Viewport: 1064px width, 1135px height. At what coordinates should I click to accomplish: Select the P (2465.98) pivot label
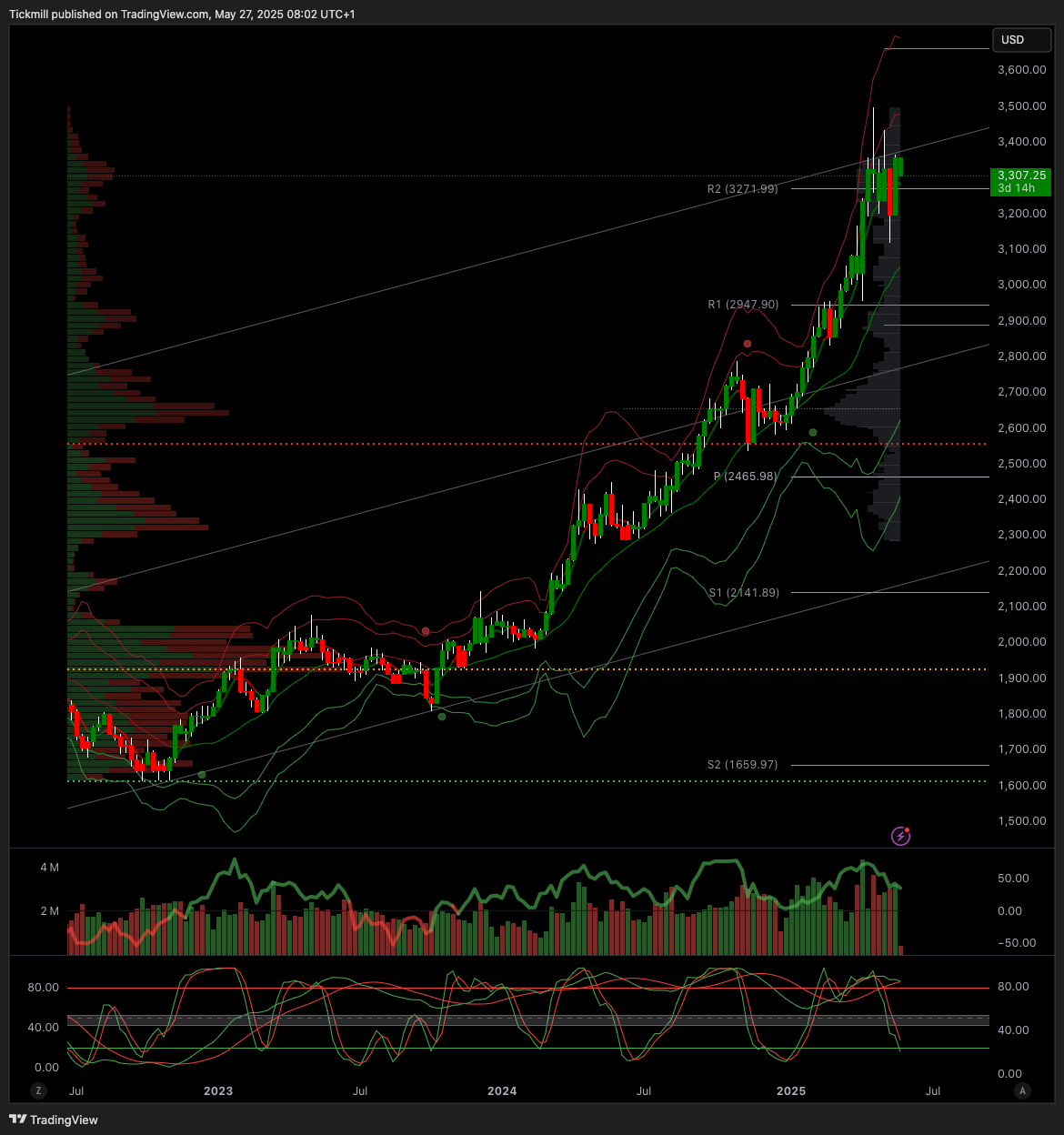click(x=746, y=477)
